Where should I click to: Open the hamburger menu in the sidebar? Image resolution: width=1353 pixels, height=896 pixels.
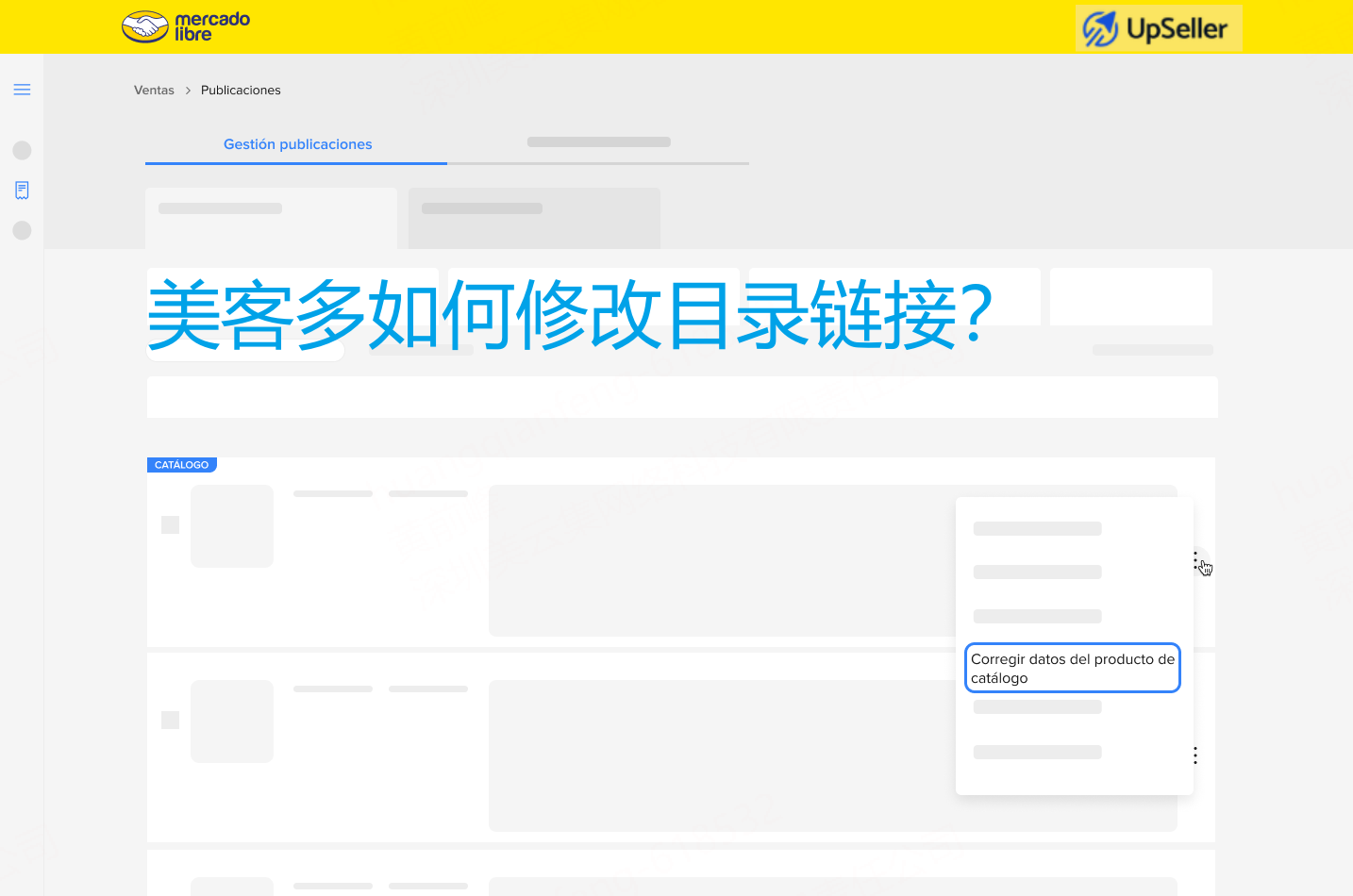tap(22, 90)
